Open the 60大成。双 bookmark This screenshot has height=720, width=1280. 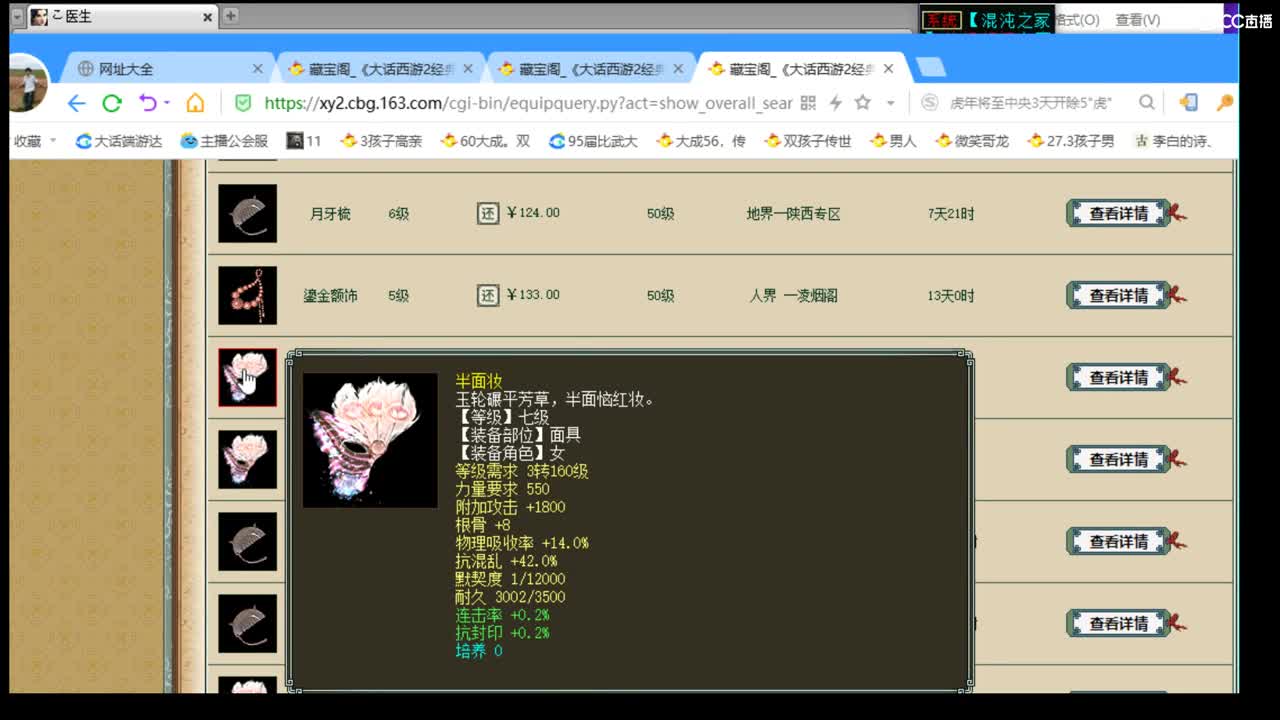pos(485,141)
